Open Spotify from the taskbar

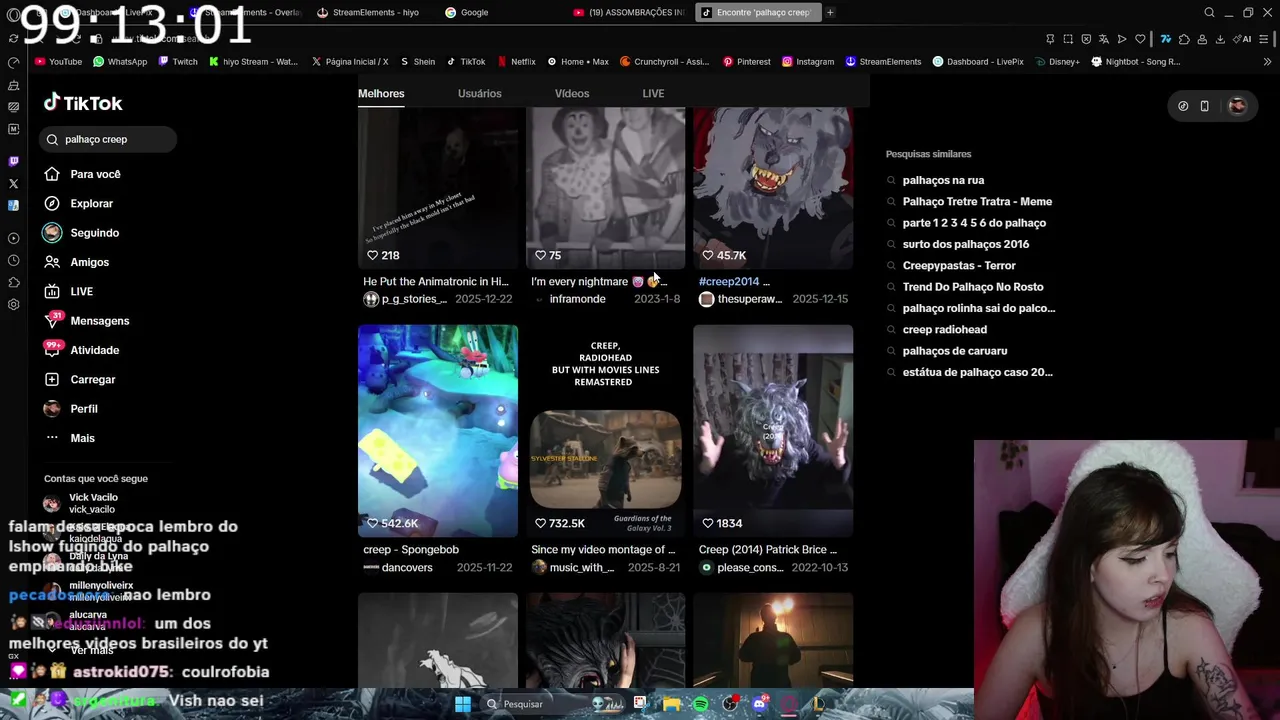701,704
